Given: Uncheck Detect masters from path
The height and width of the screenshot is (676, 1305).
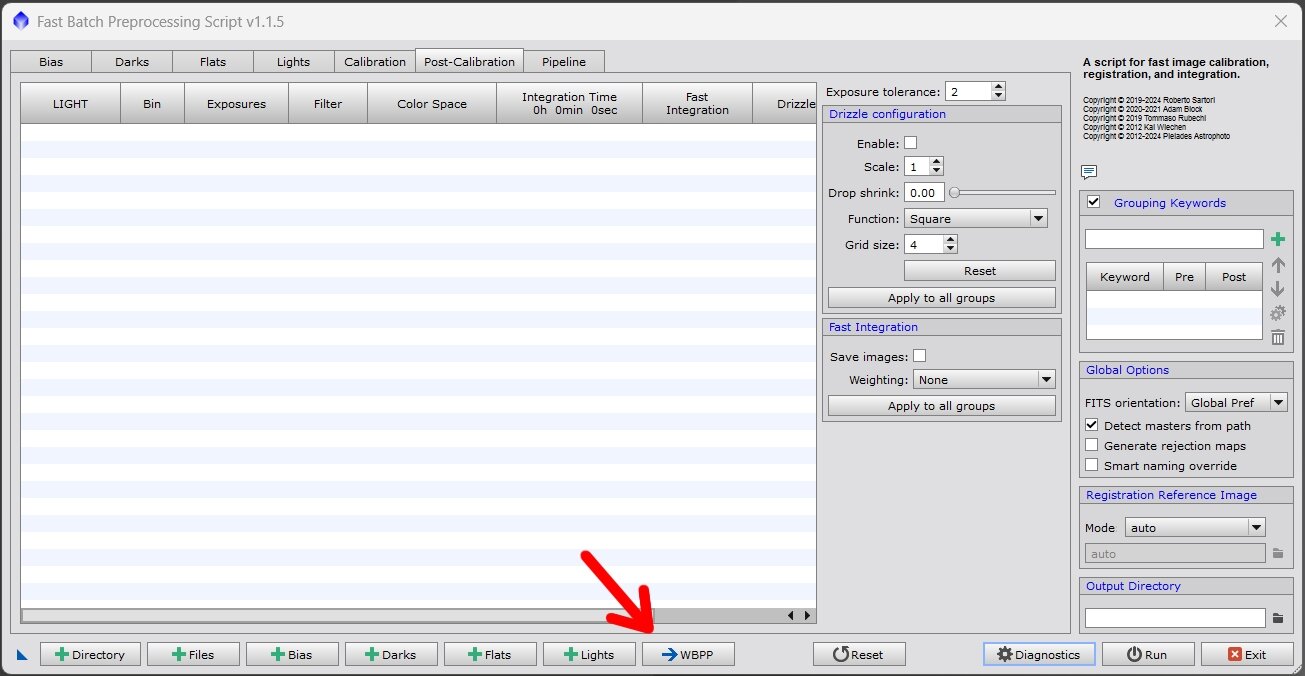Looking at the screenshot, I should [x=1092, y=425].
